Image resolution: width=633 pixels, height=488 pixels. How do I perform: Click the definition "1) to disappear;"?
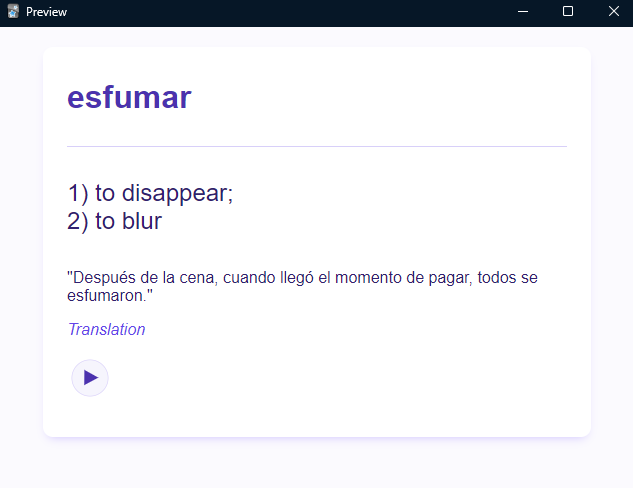(150, 193)
